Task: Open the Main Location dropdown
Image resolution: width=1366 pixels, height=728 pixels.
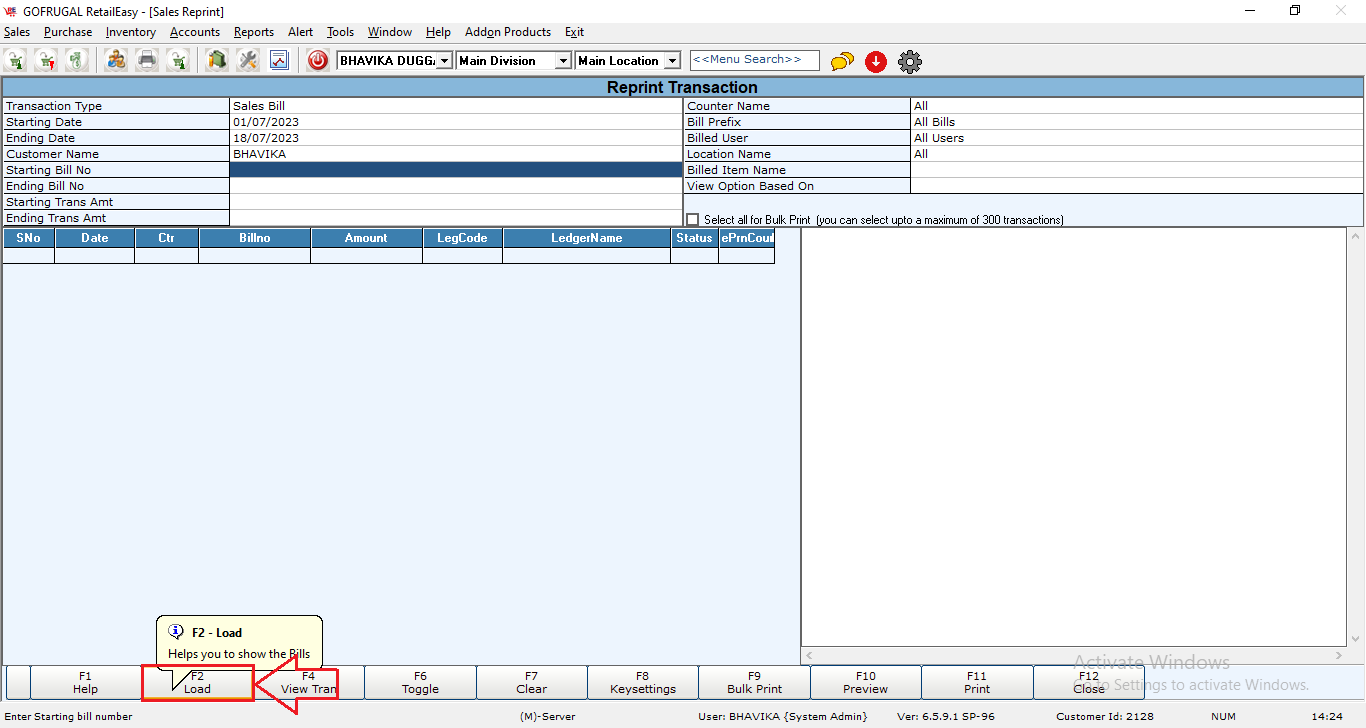Action: (x=672, y=61)
